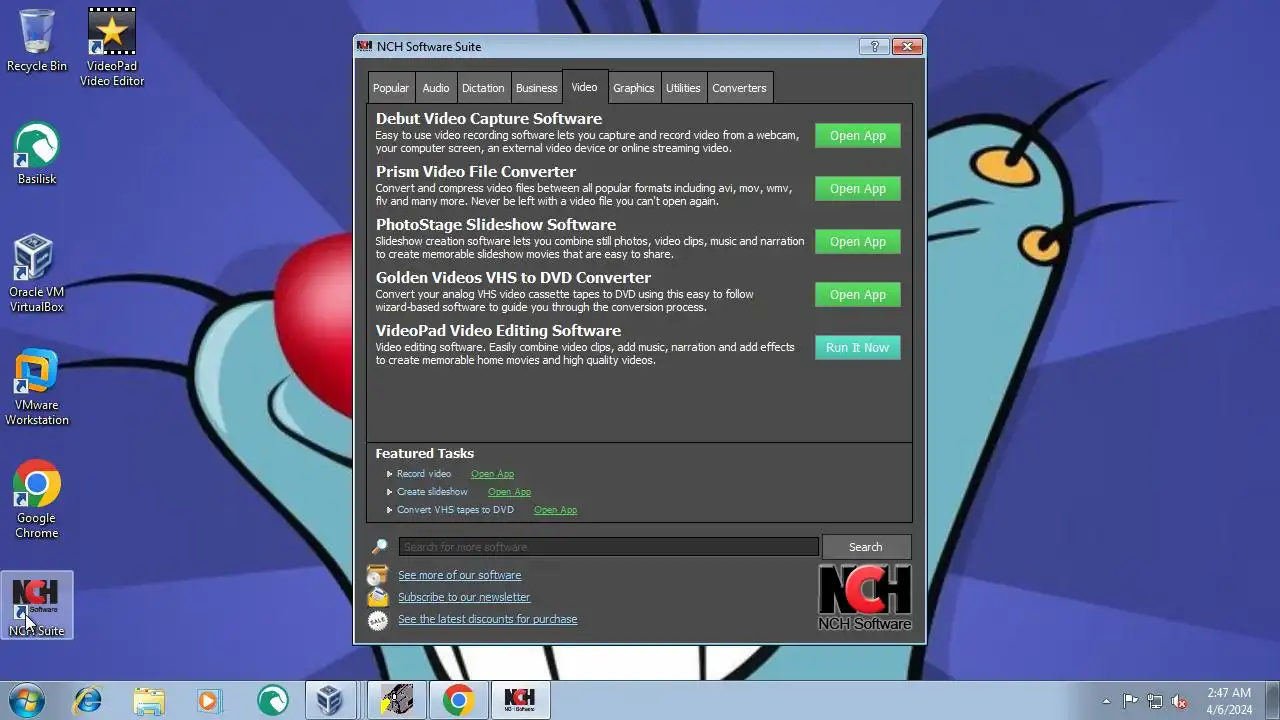Click the Google Chrome taskbar icon

[x=459, y=700]
